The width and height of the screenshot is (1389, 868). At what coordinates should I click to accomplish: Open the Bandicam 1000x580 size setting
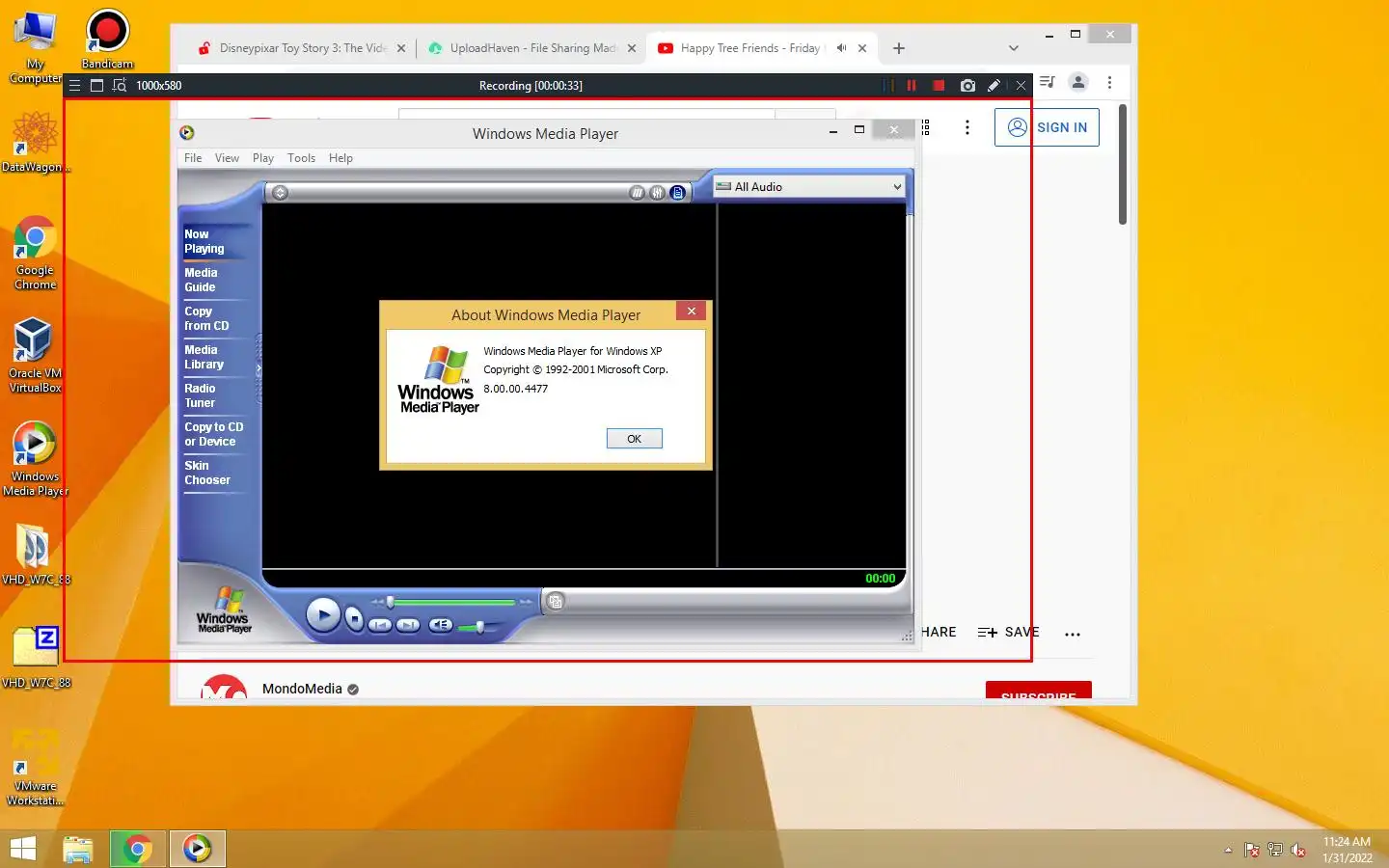pyautogui.click(x=159, y=86)
